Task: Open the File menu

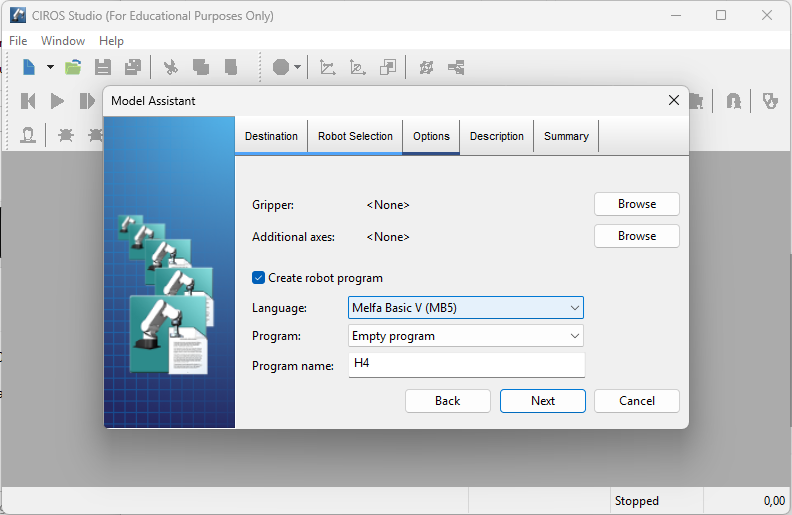Action: (x=18, y=40)
